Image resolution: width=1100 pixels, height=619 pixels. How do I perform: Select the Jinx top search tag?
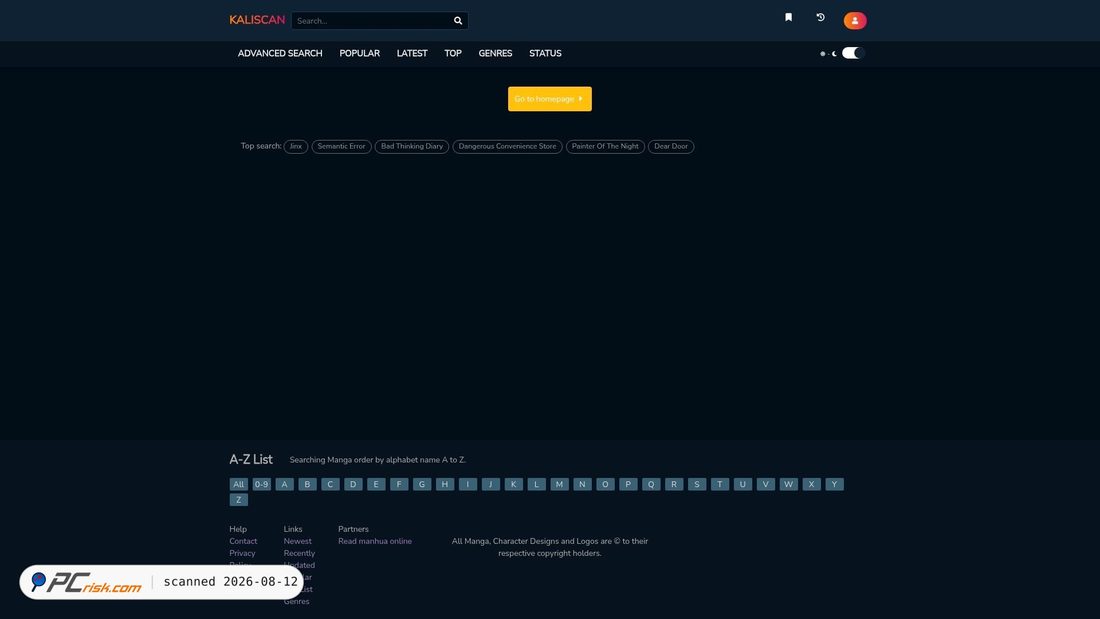point(295,147)
